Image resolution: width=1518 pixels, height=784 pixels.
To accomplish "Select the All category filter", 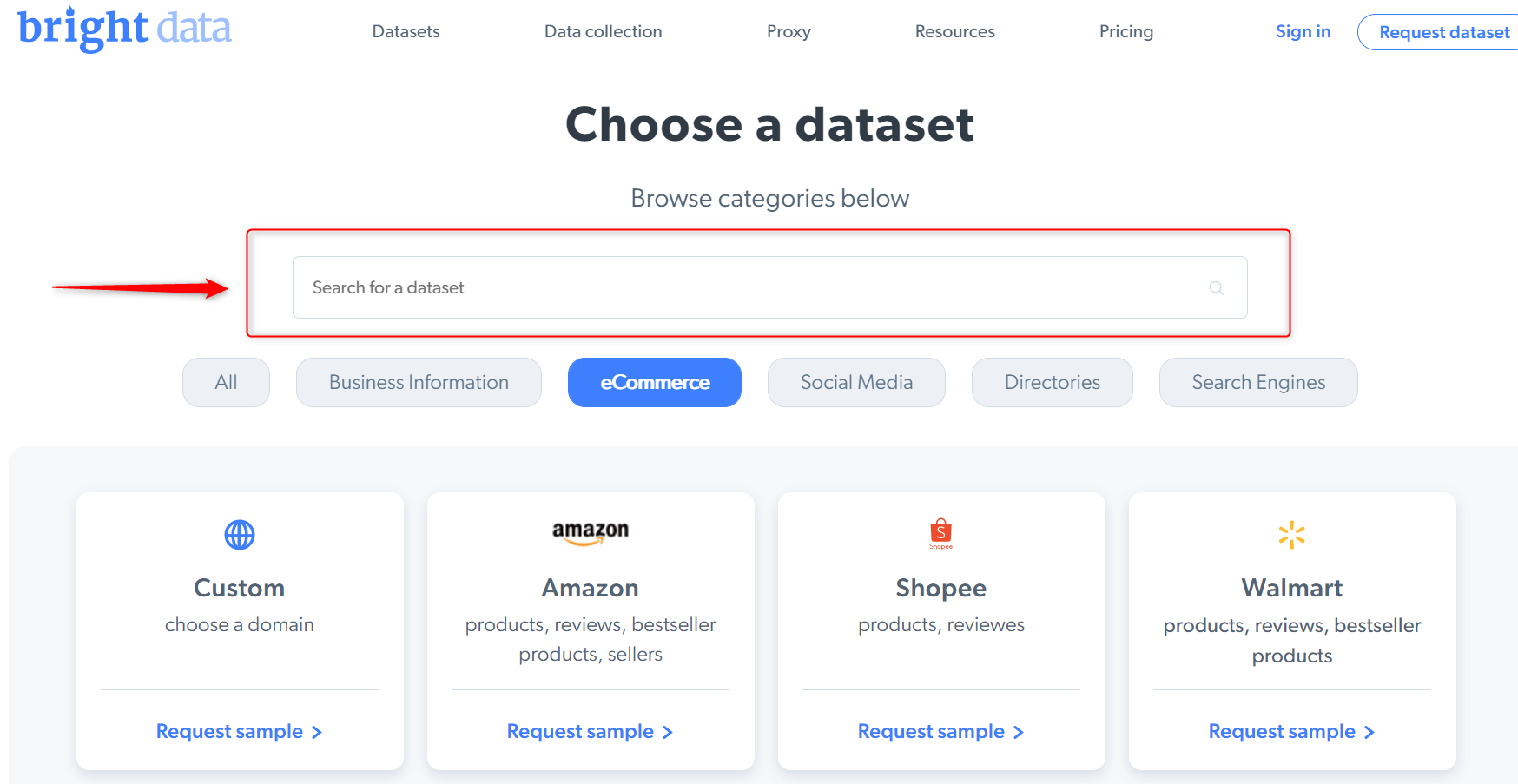I will click(226, 383).
